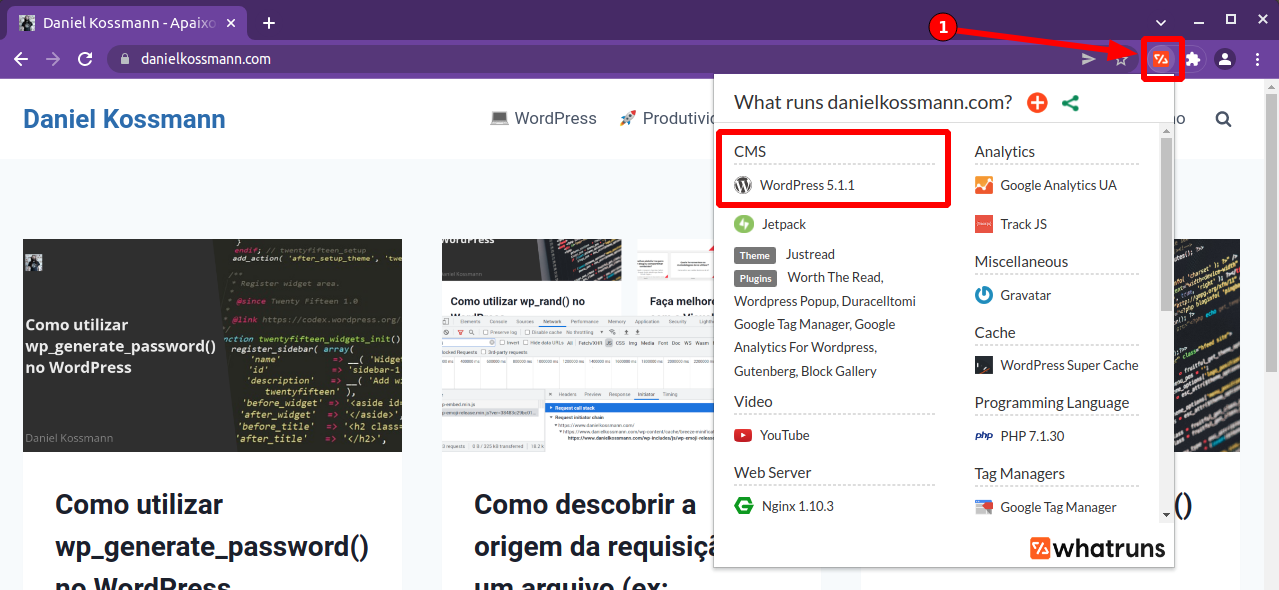This screenshot has height=590, width=1279.
Task: Click the share page arrow icon
Action: pos(1089,59)
